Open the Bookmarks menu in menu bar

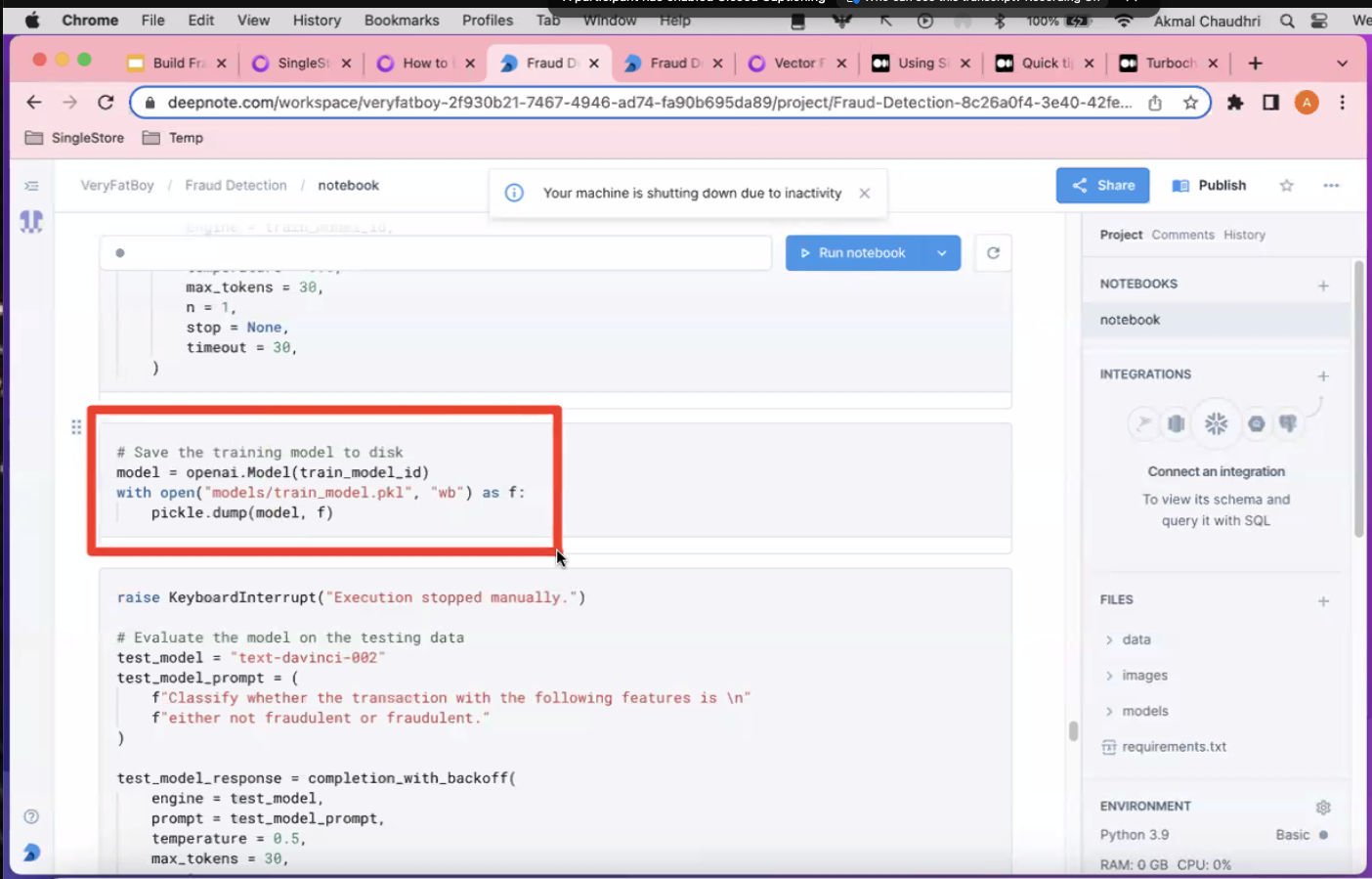(x=401, y=20)
